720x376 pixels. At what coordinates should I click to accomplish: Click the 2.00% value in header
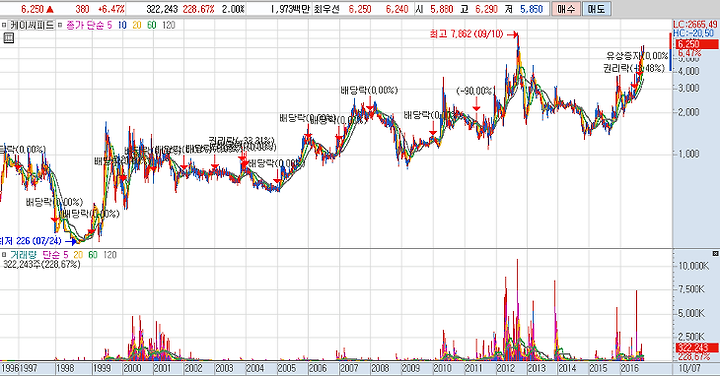[233, 9]
